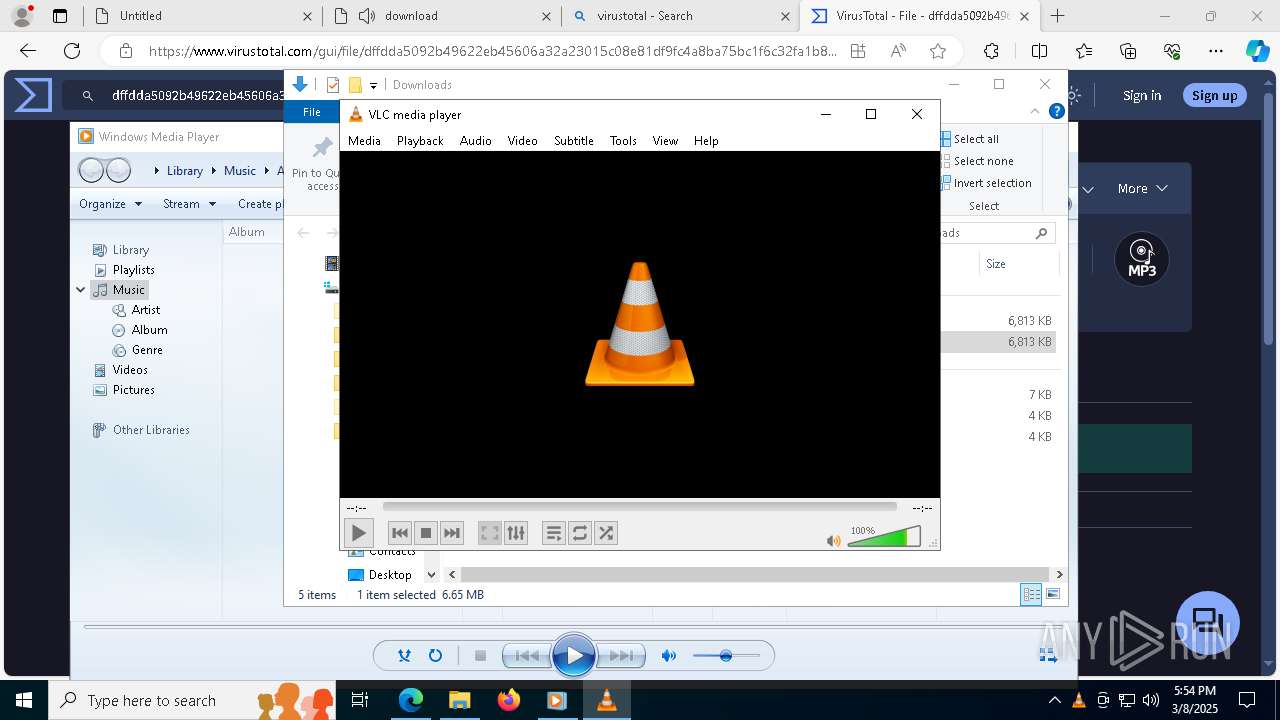
Task: Click the VLC seek progress bar
Action: [639, 508]
